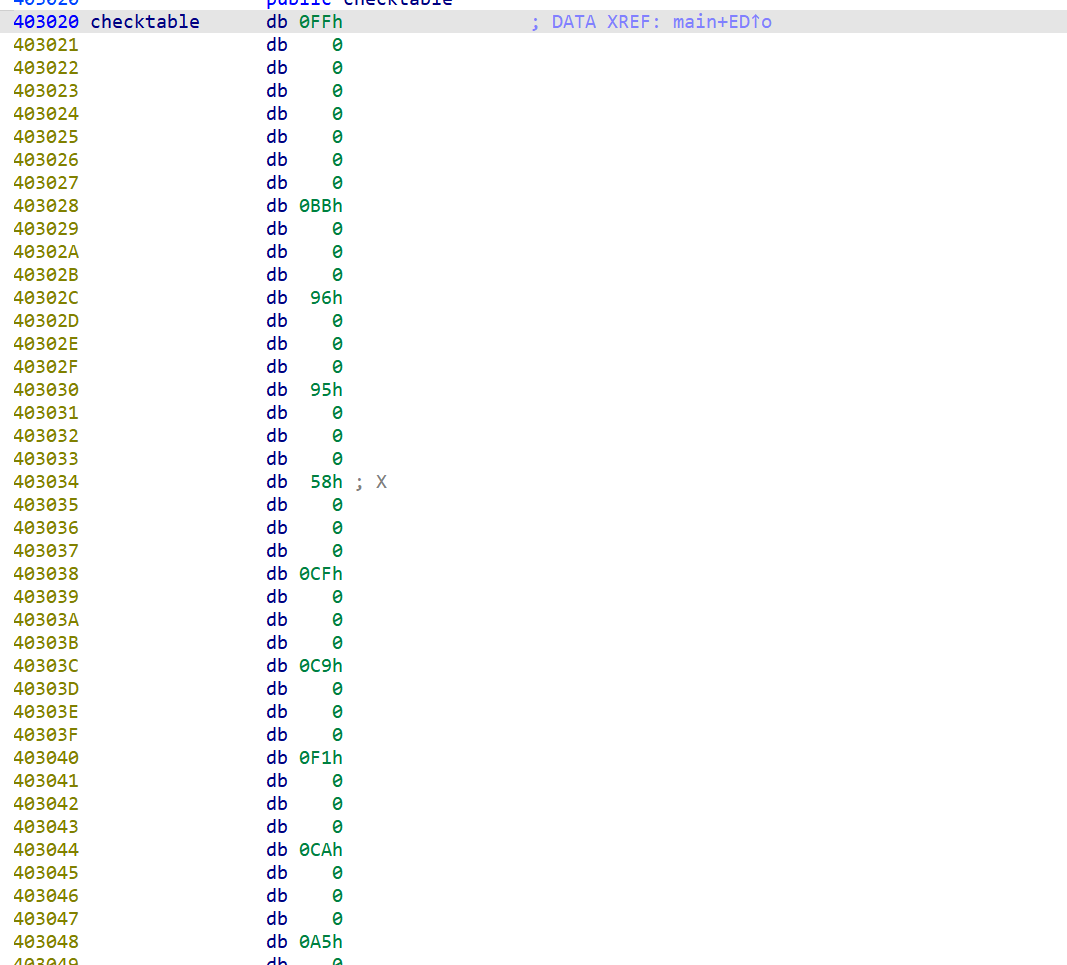This screenshot has width=1067, height=965.
Task: Select address 403033
Action: [46, 459]
